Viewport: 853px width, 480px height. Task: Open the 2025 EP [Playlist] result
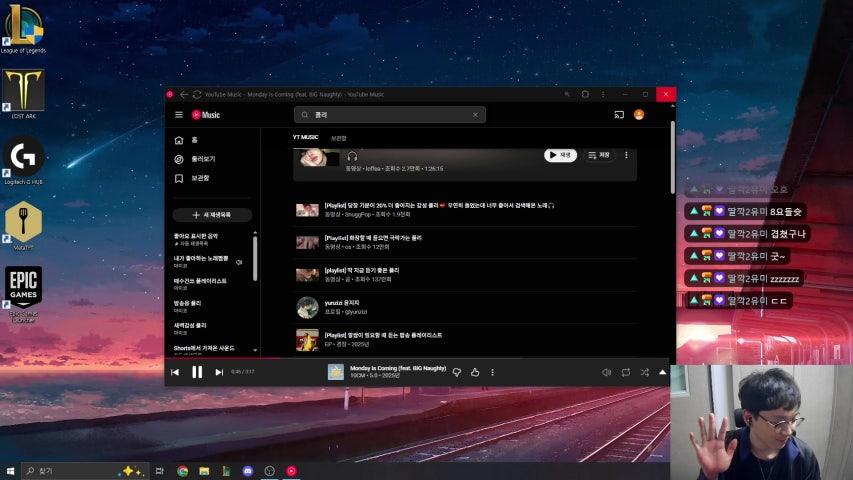tap(465, 340)
